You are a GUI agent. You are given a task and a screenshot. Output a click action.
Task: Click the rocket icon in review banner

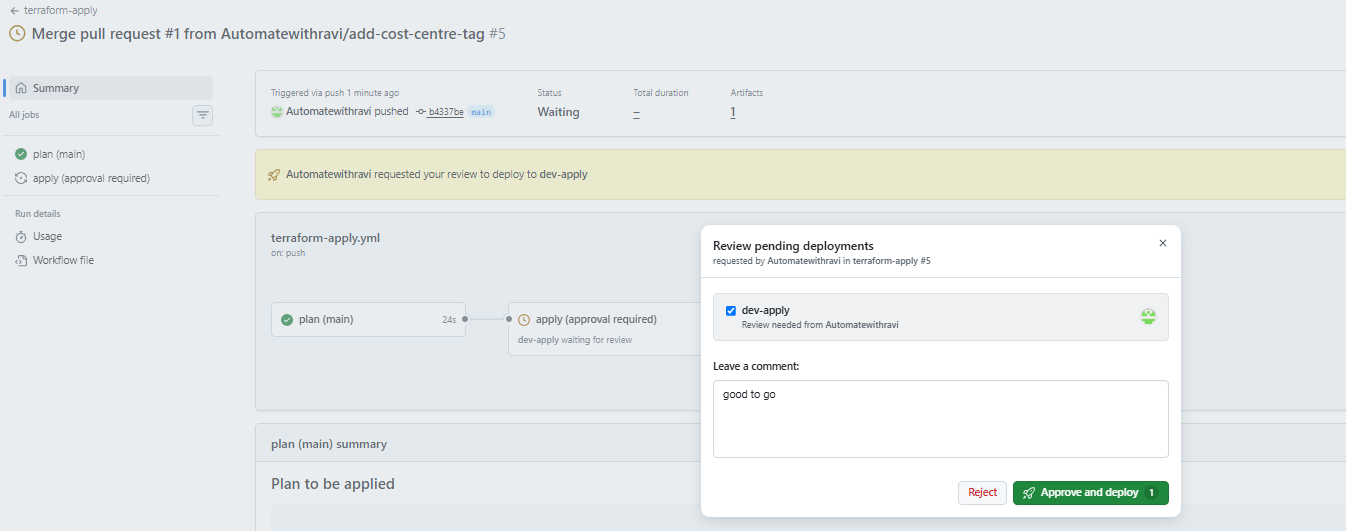[274, 174]
